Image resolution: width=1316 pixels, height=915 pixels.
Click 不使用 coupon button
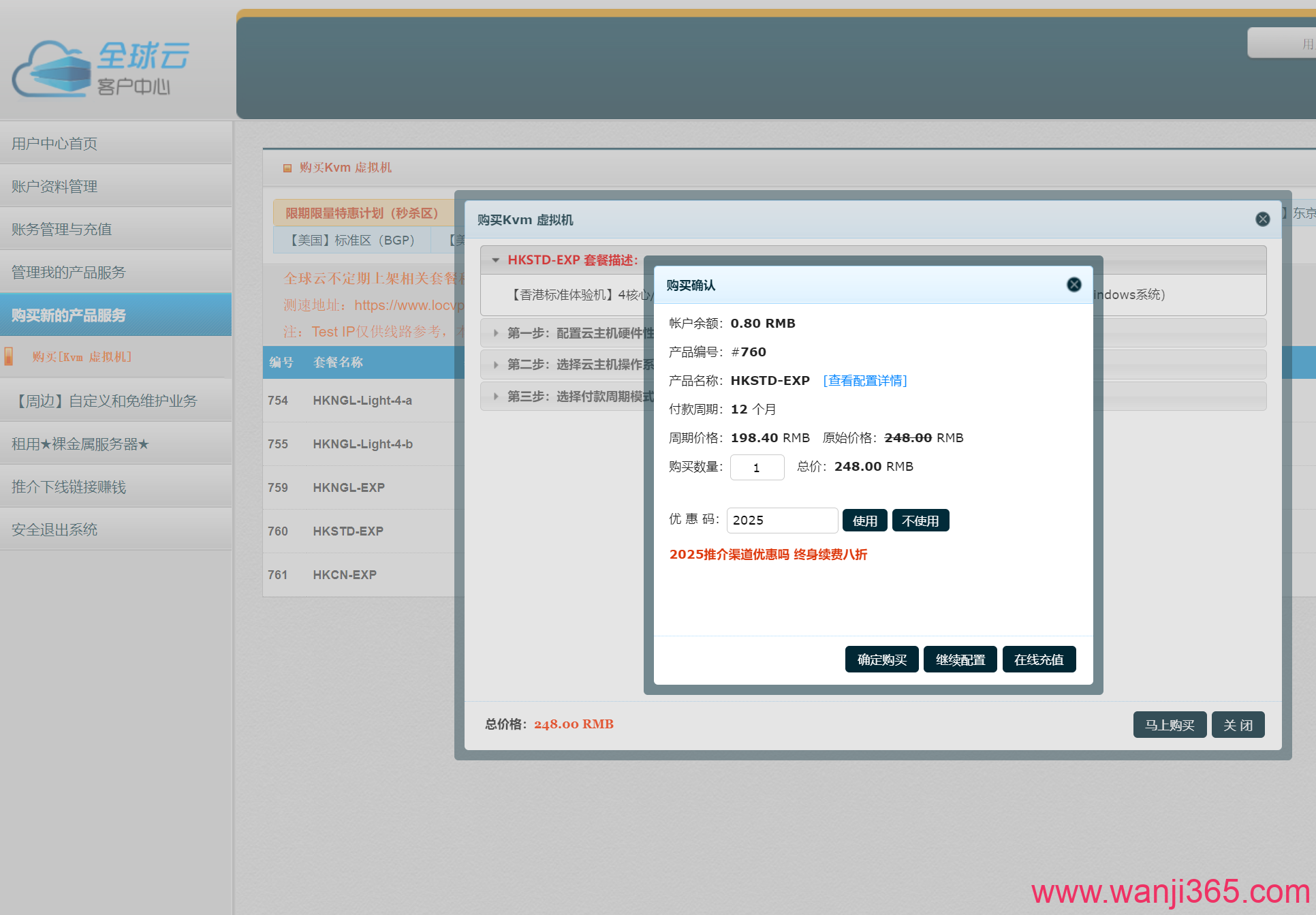pyautogui.click(x=920, y=521)
